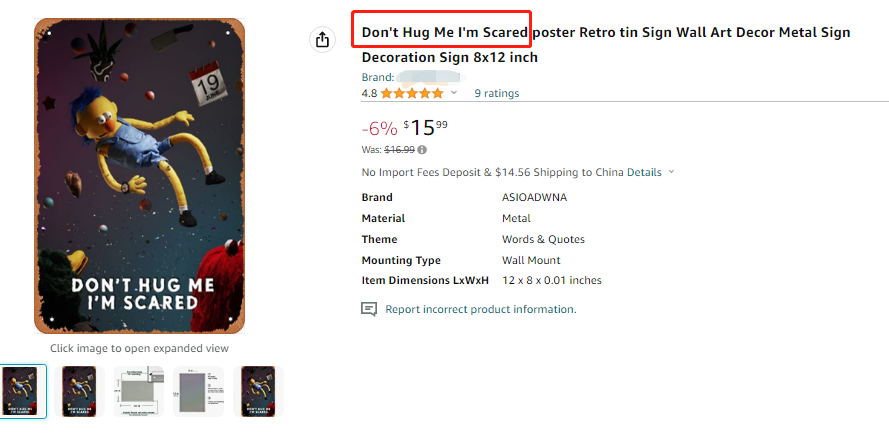Open the 9 ratings link

coord(496,94)
